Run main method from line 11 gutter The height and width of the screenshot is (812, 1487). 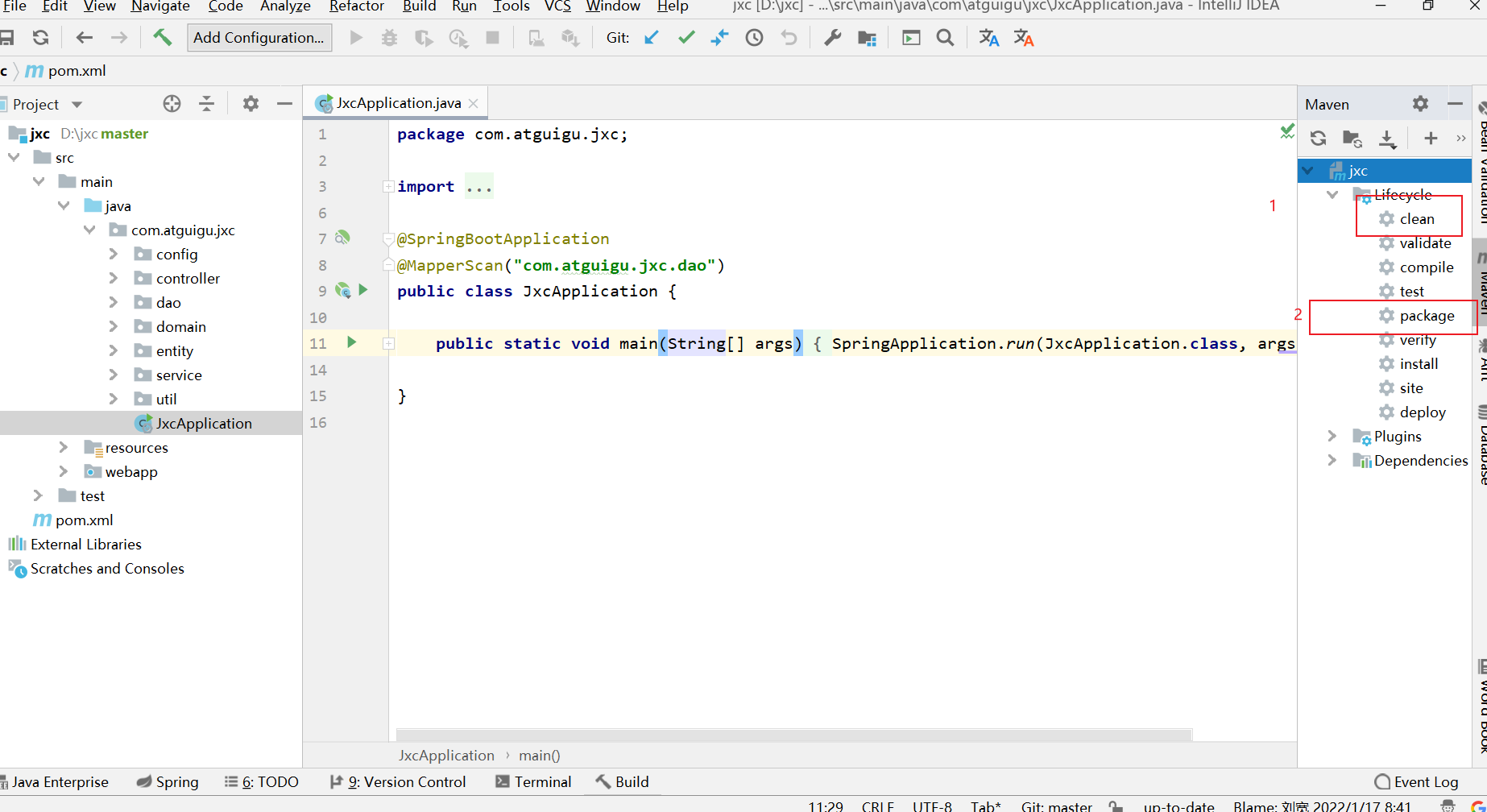[351, 342]
